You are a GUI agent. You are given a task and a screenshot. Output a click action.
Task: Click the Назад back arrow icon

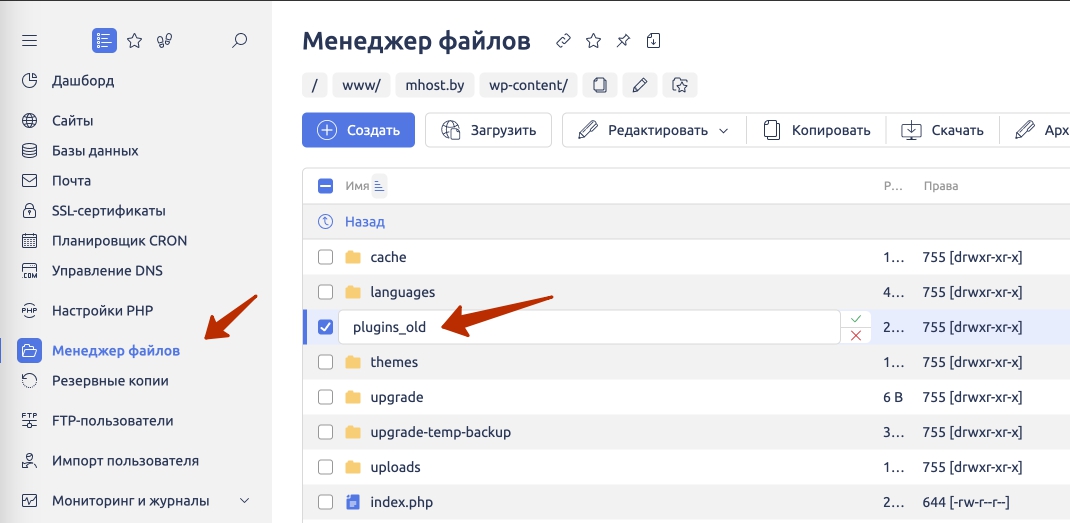click(326, 222)
